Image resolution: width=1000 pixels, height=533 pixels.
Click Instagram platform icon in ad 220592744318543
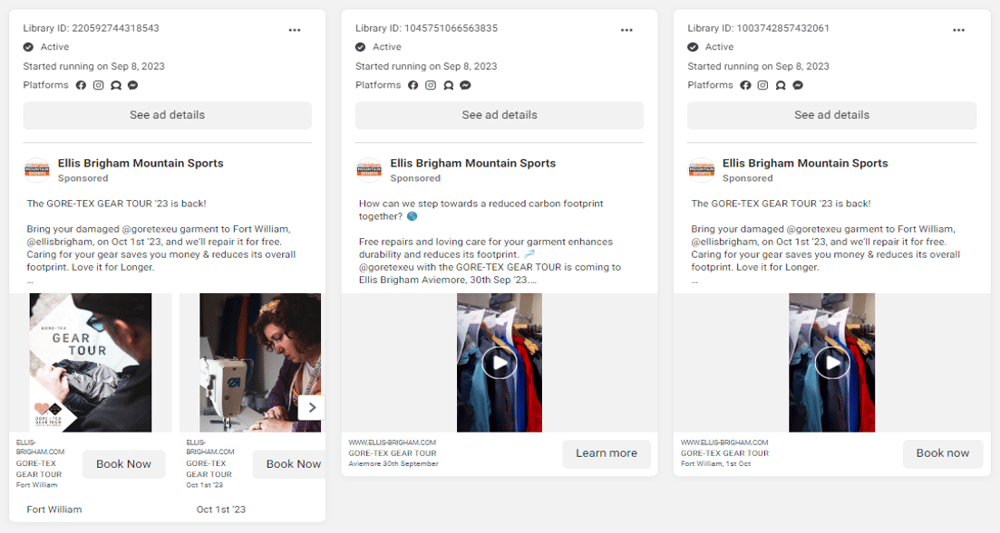tap(98, 85)
